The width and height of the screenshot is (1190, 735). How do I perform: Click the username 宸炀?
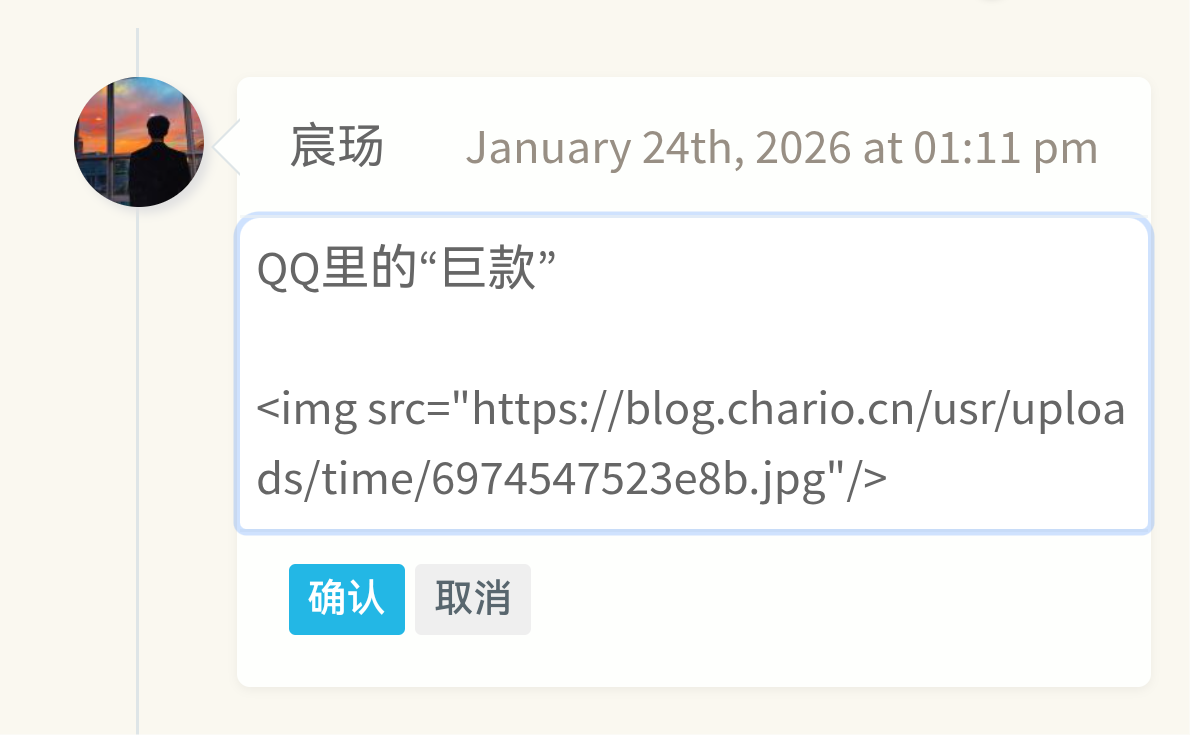click(x=335, y=146)
